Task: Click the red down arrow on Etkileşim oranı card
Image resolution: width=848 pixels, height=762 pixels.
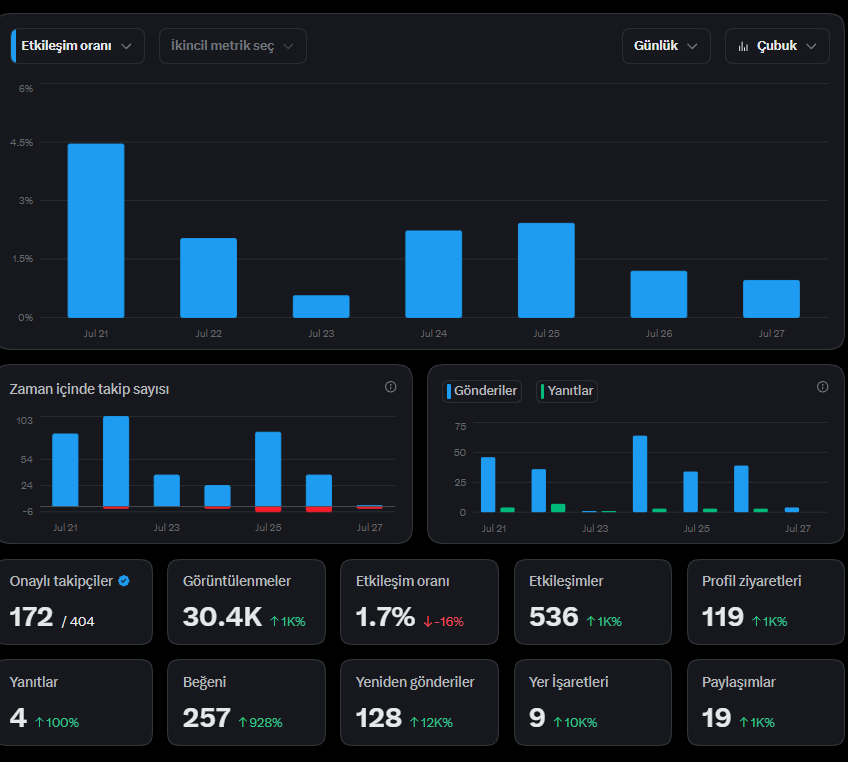Action: [x=428, y=622]
